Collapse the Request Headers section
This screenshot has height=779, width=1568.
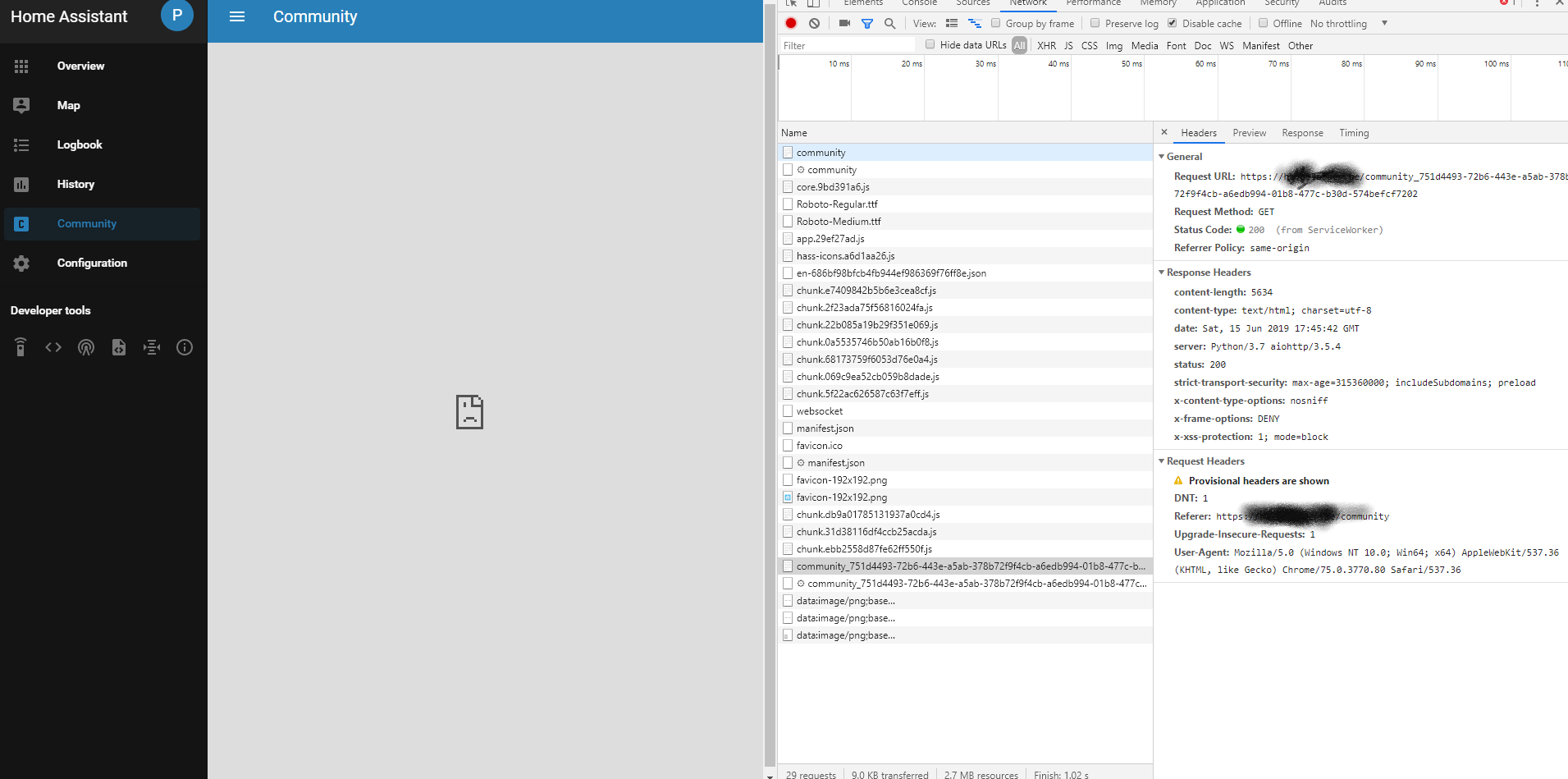click(1162, 461)
